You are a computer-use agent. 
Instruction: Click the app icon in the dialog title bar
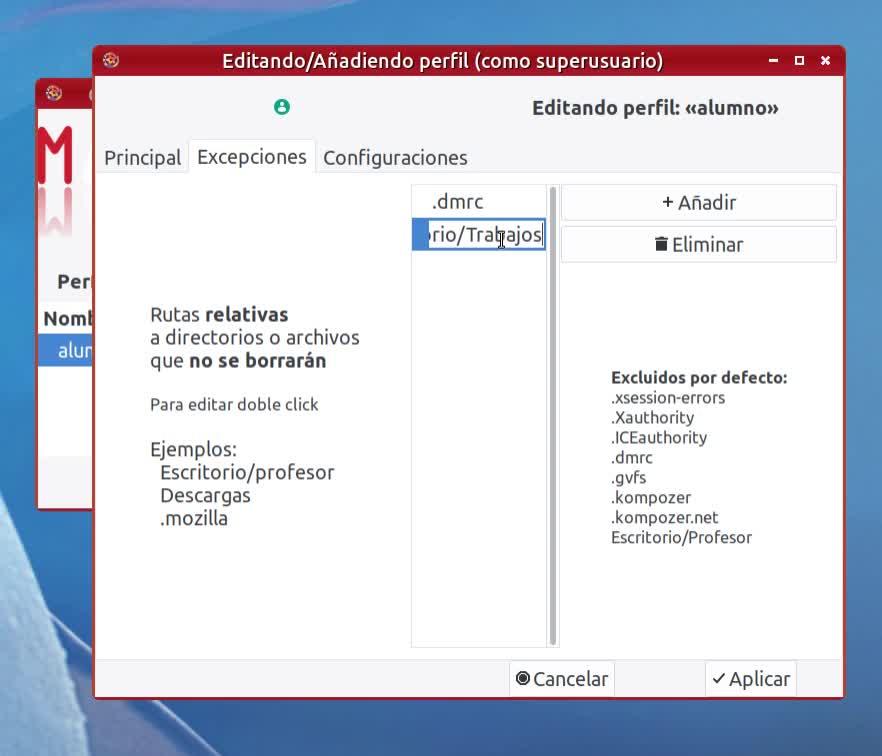(x=111, y=60)
